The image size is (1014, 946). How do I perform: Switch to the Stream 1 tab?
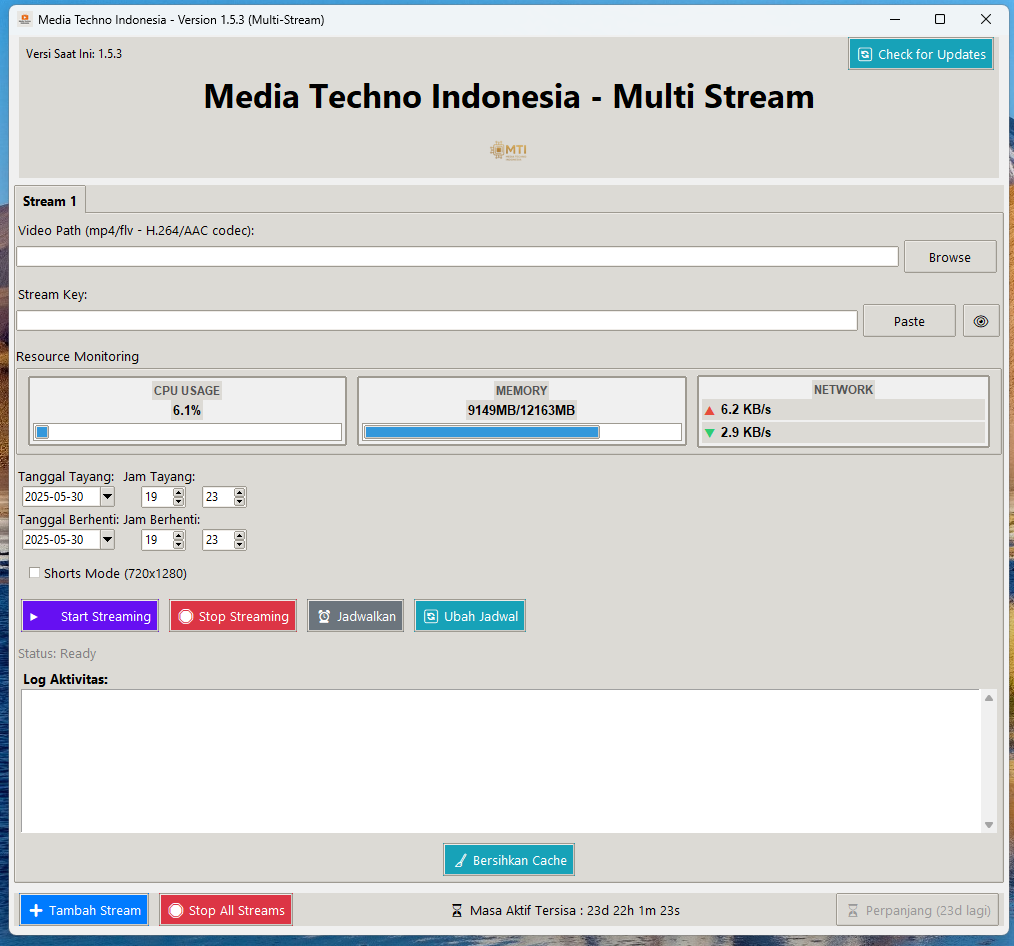pyautogui.click(x=50, y=201)
